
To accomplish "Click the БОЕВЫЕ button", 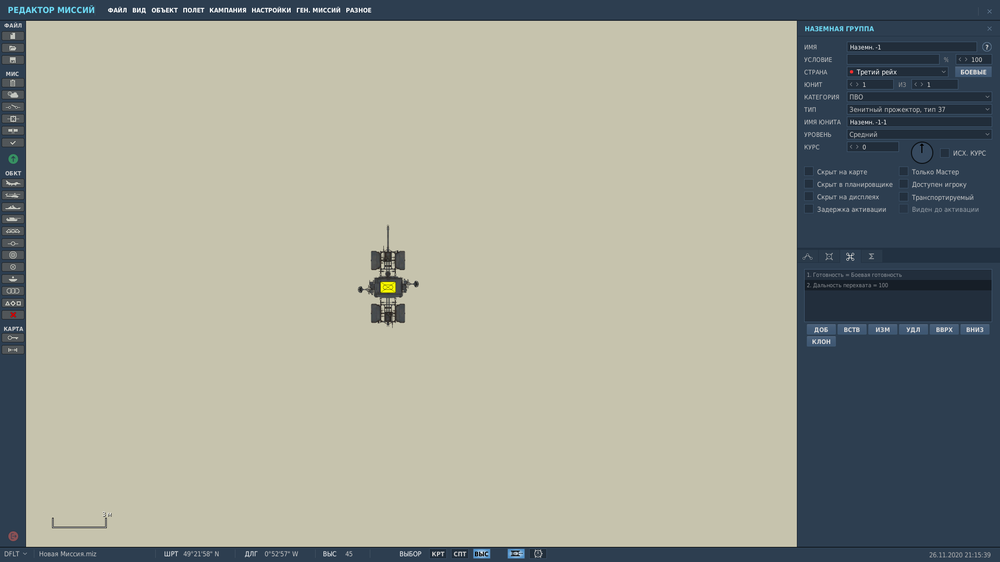I will [973, 72].
